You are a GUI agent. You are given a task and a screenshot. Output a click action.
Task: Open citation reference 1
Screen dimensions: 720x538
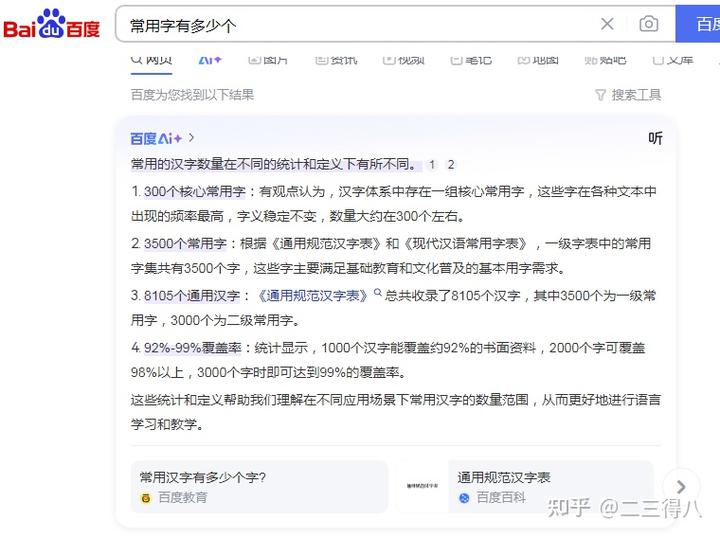(432, 164)
